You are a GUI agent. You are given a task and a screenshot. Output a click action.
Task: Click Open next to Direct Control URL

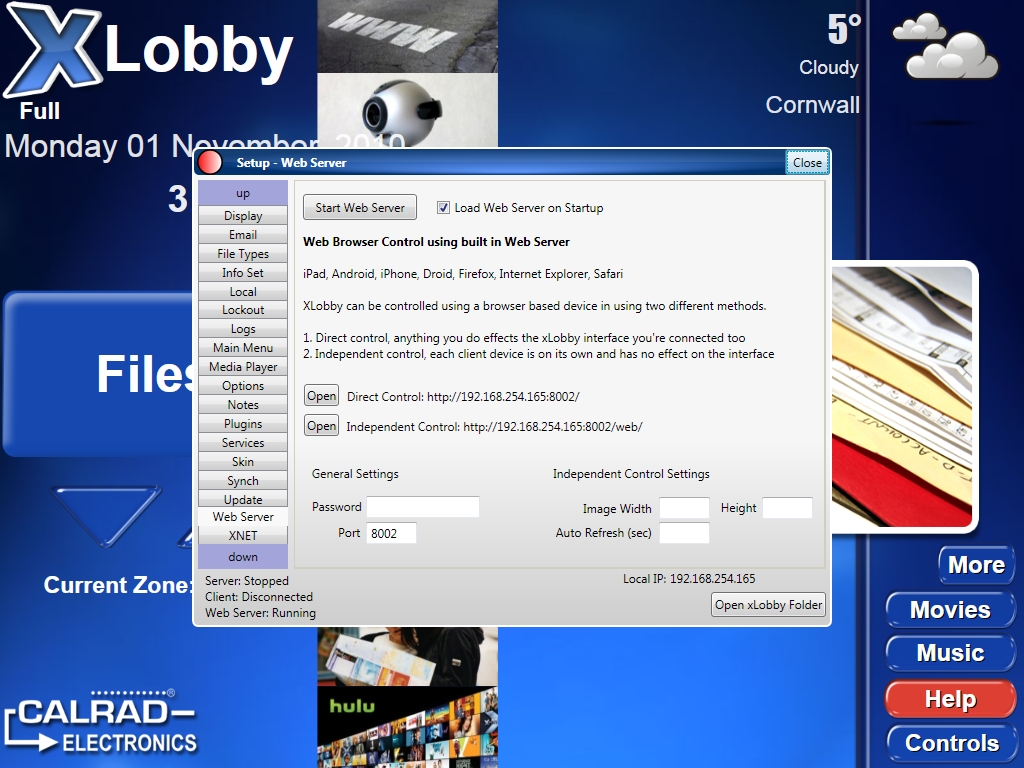click(x=321, y=396)
